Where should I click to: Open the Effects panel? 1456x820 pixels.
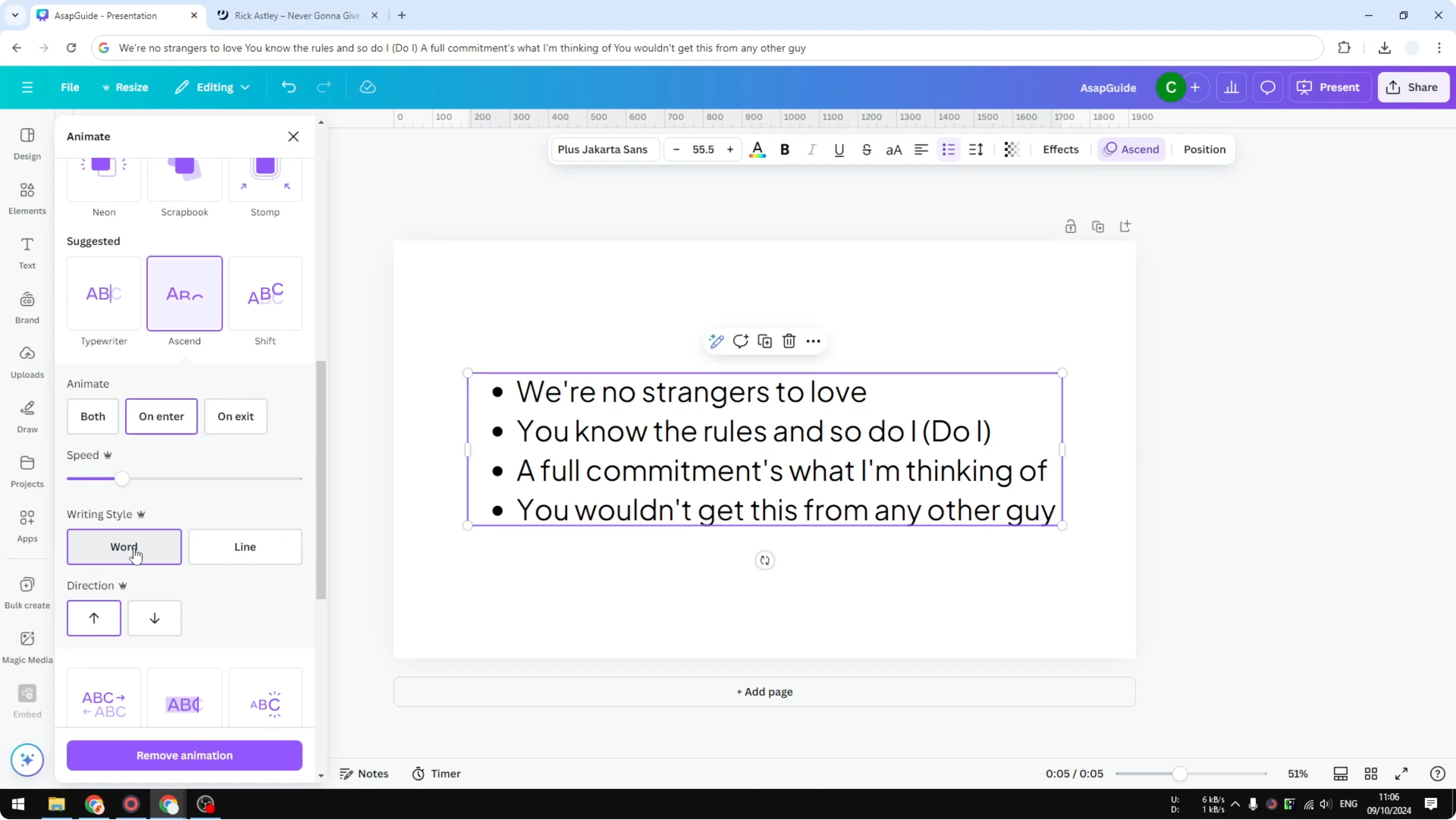tap(1060, 150)
